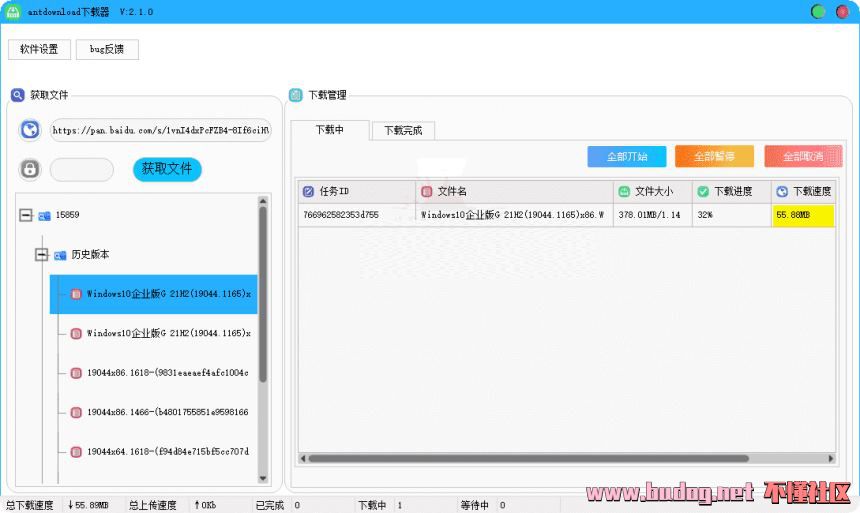Image resolution: width=860 pixels, height=513 pixels.
Task: Click the horizontal scrollbar under download table
Action: (x=528, y=458)
